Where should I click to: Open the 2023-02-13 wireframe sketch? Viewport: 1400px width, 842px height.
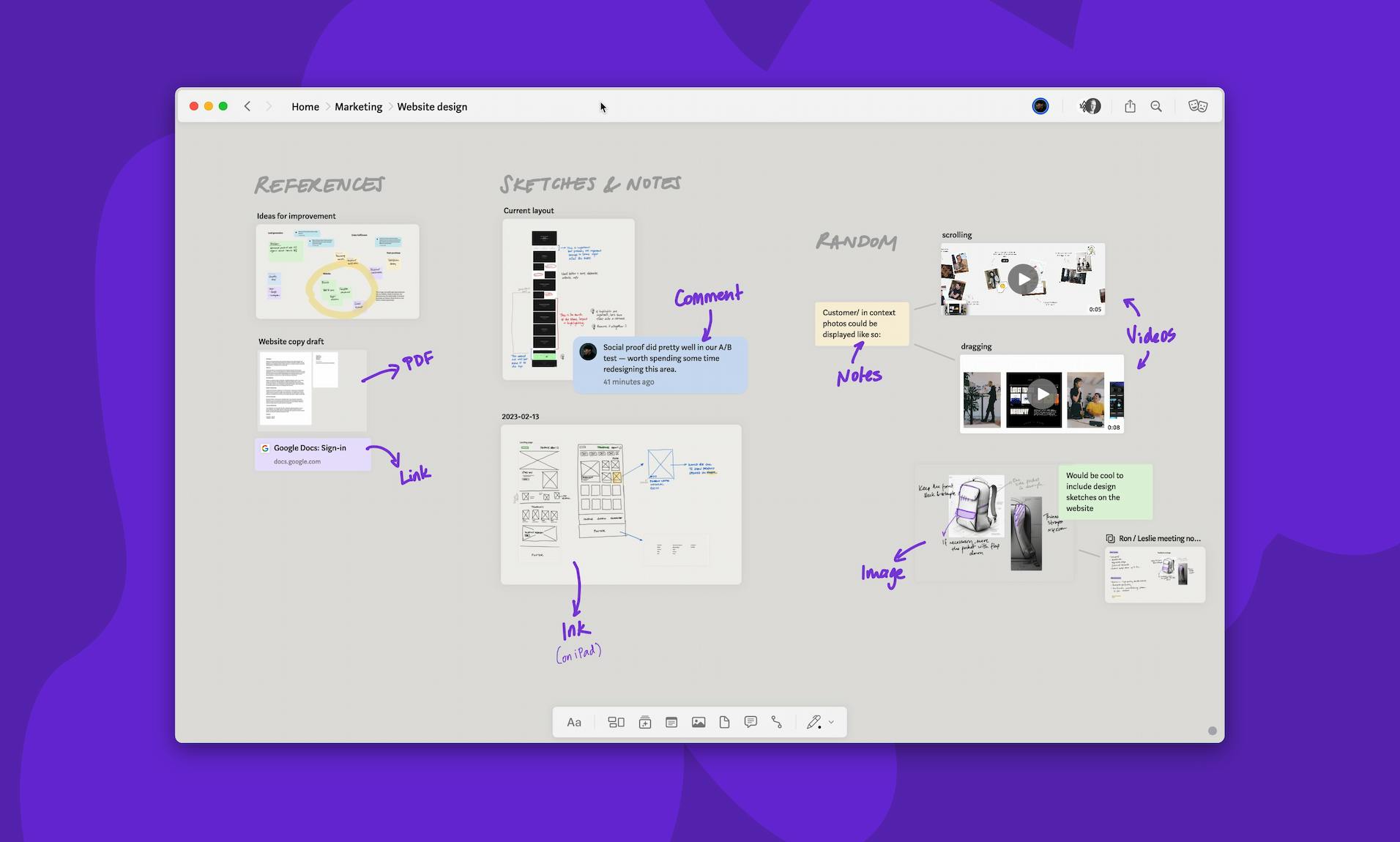(x=621, y=504)
